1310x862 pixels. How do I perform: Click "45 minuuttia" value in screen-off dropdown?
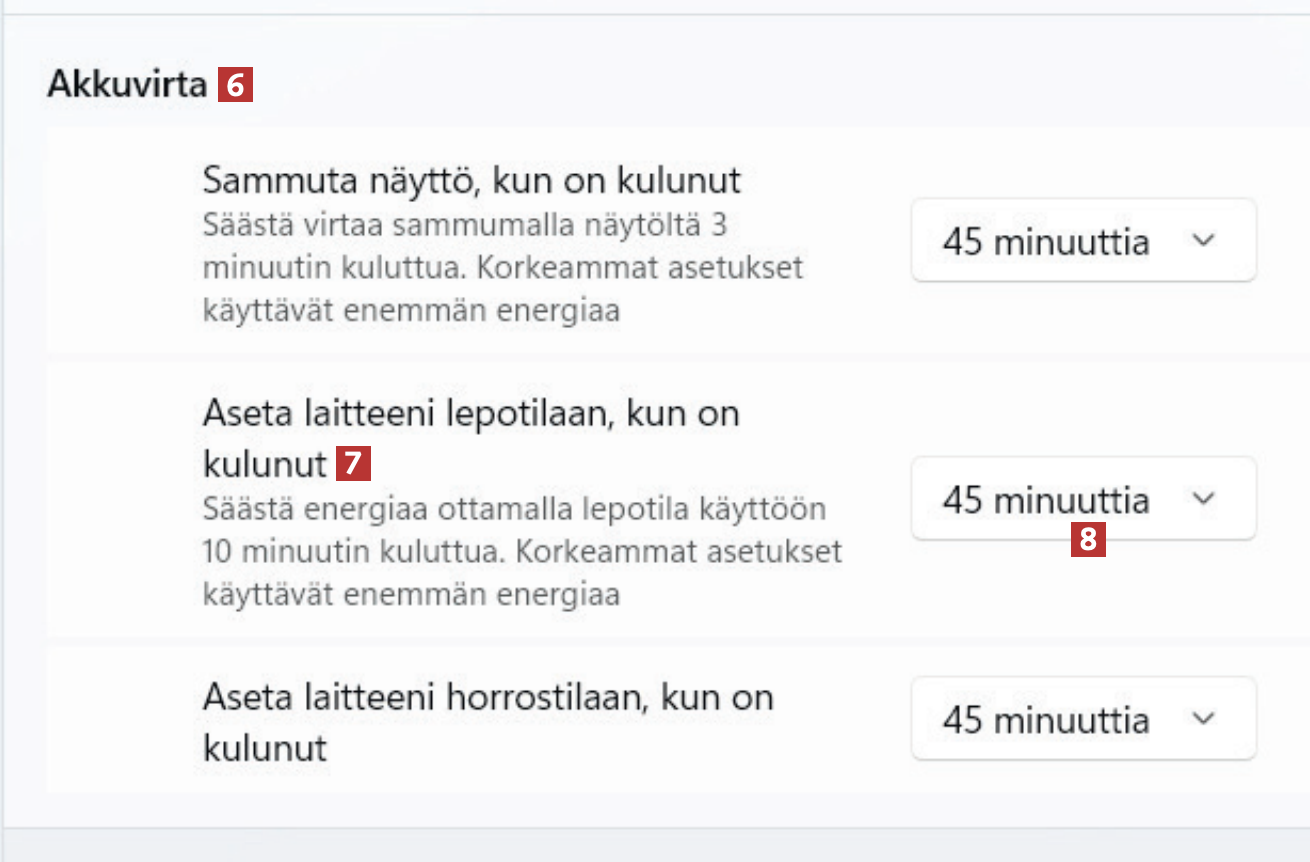pyautogui.click(x=1045, y=242)
